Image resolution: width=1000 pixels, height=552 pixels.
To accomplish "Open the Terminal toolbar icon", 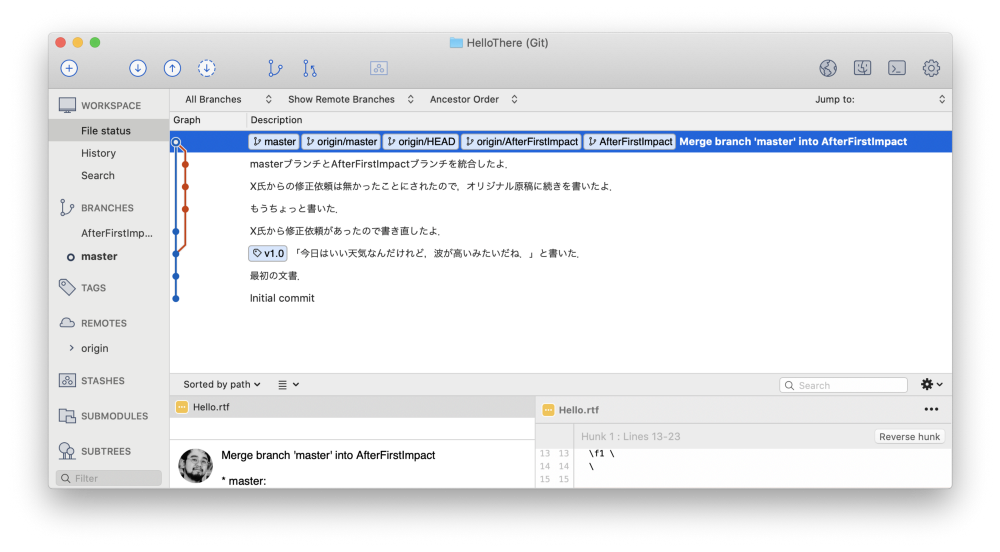I will [897, 68].
